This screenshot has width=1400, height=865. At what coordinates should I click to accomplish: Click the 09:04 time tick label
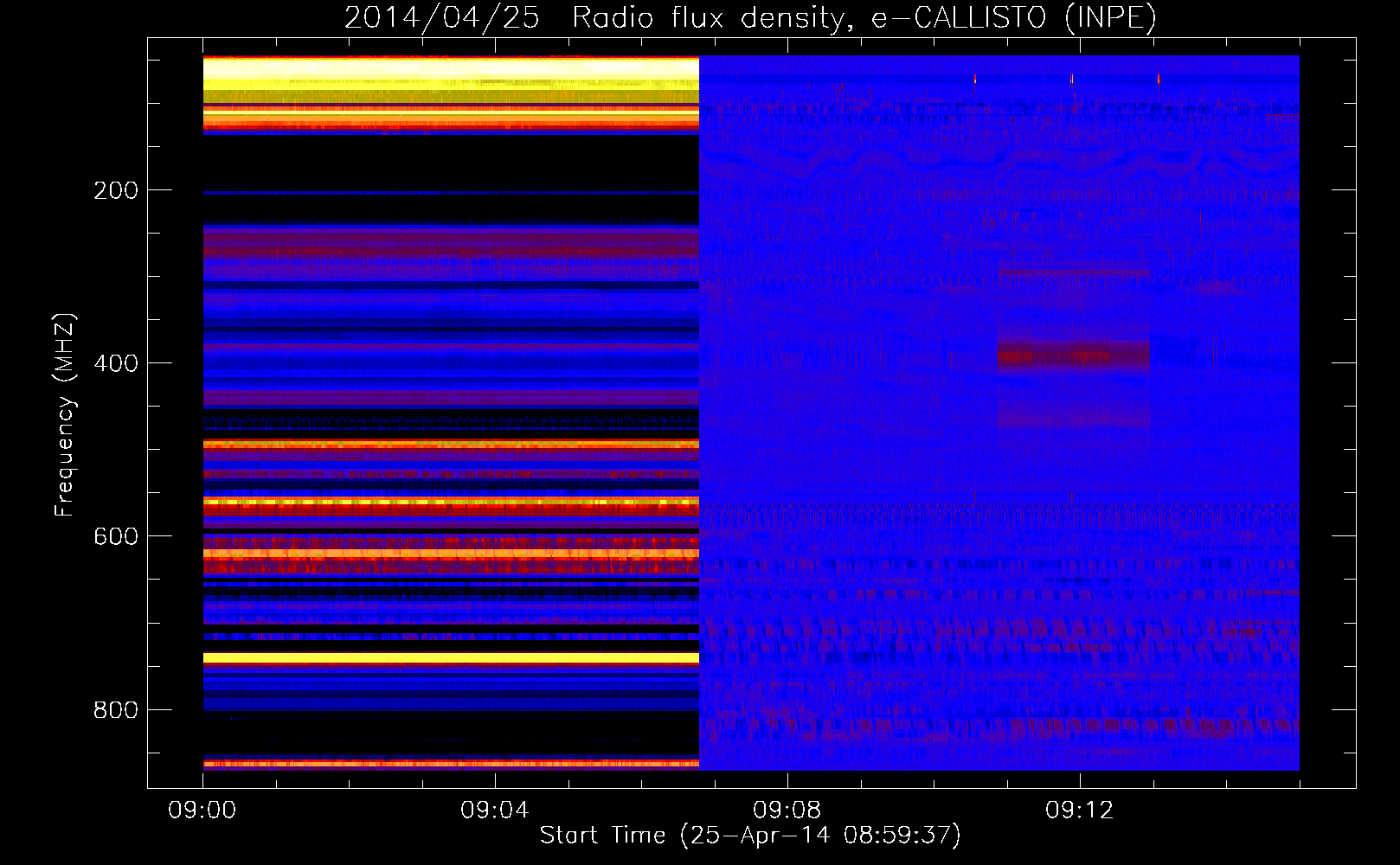pos(495,811)
